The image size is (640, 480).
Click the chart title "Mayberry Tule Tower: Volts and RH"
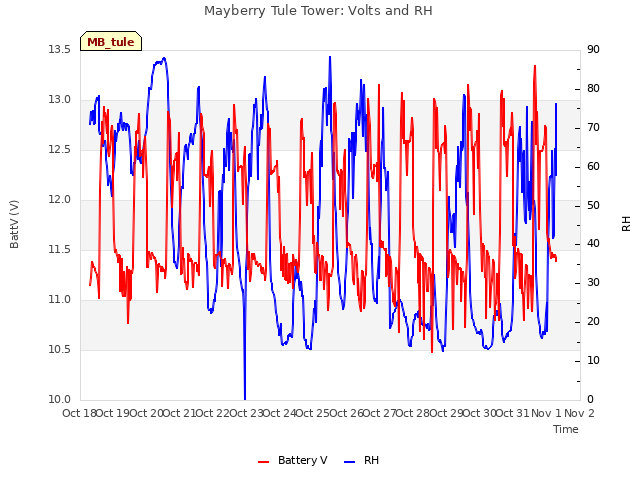[318, 10]
